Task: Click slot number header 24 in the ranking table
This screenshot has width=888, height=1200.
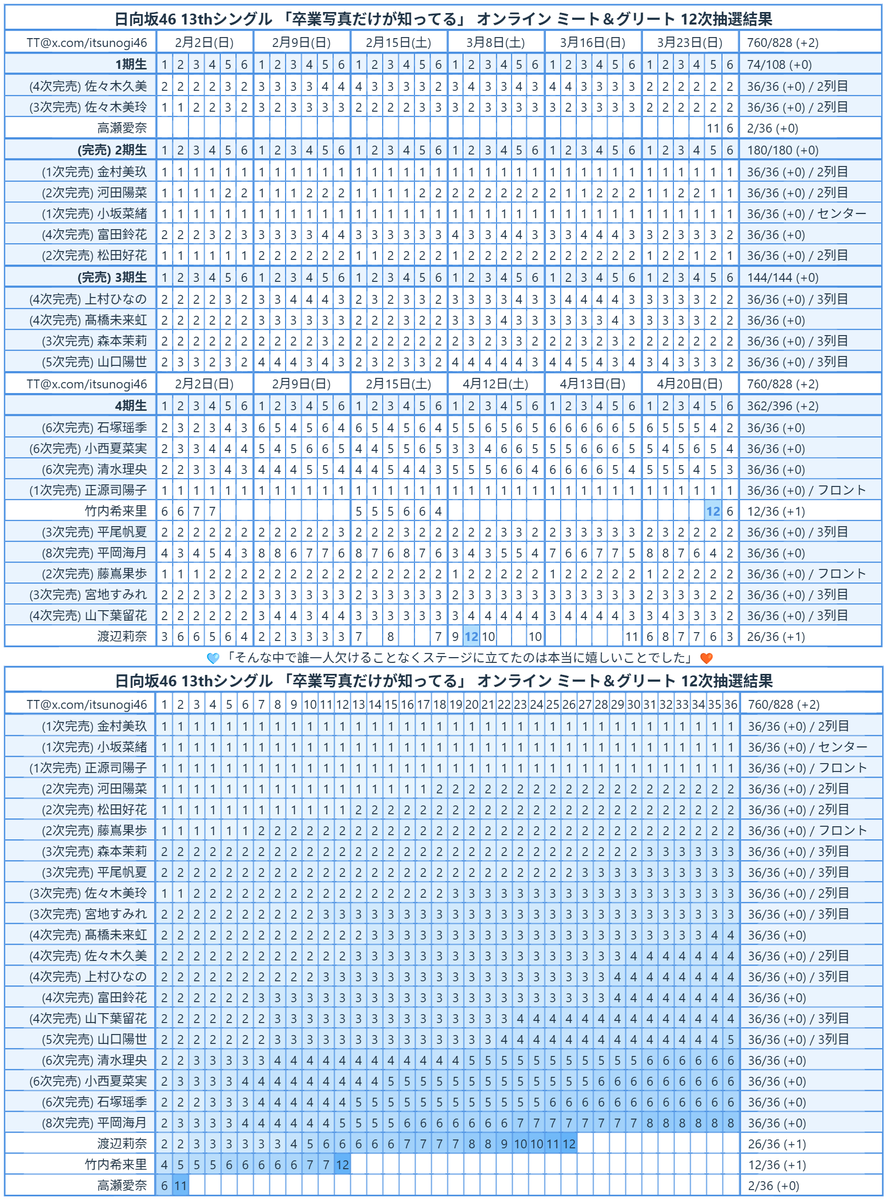Action: (x=537, y=703)
